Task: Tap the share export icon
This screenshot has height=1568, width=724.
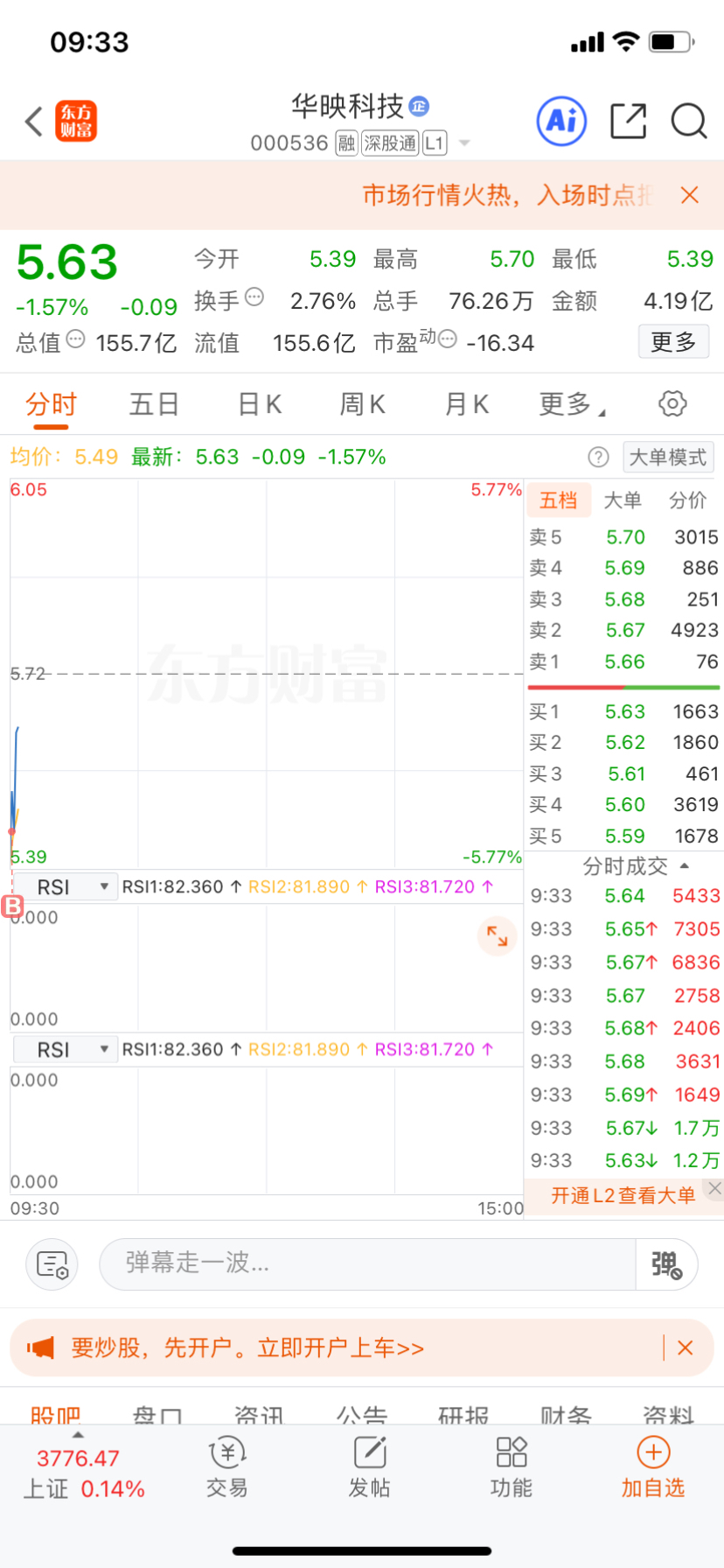Action: click(x=628, y=121)
